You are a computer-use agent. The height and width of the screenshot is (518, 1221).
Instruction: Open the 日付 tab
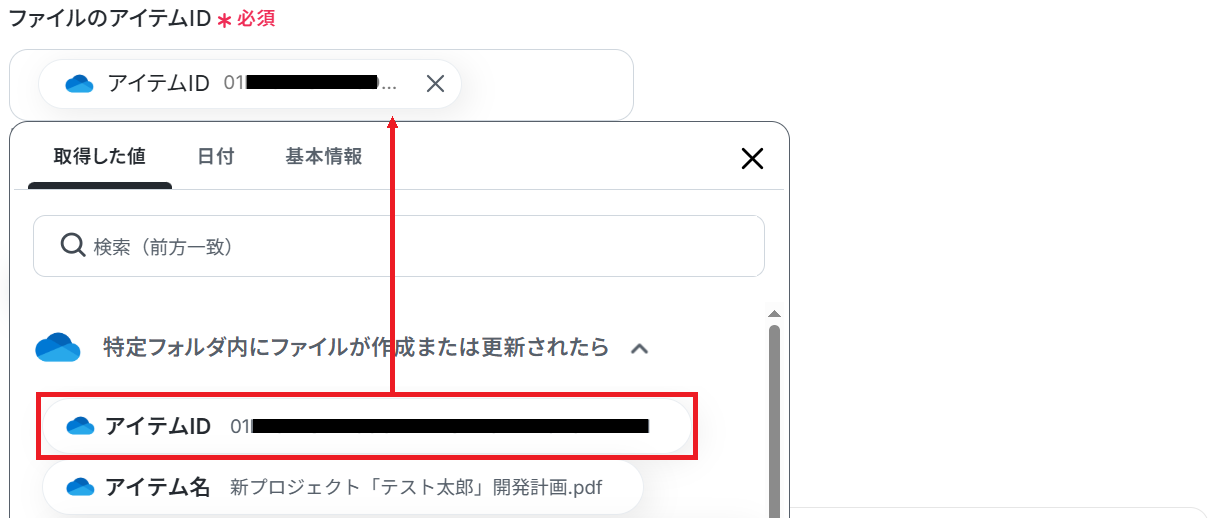[x=215, y=157]
